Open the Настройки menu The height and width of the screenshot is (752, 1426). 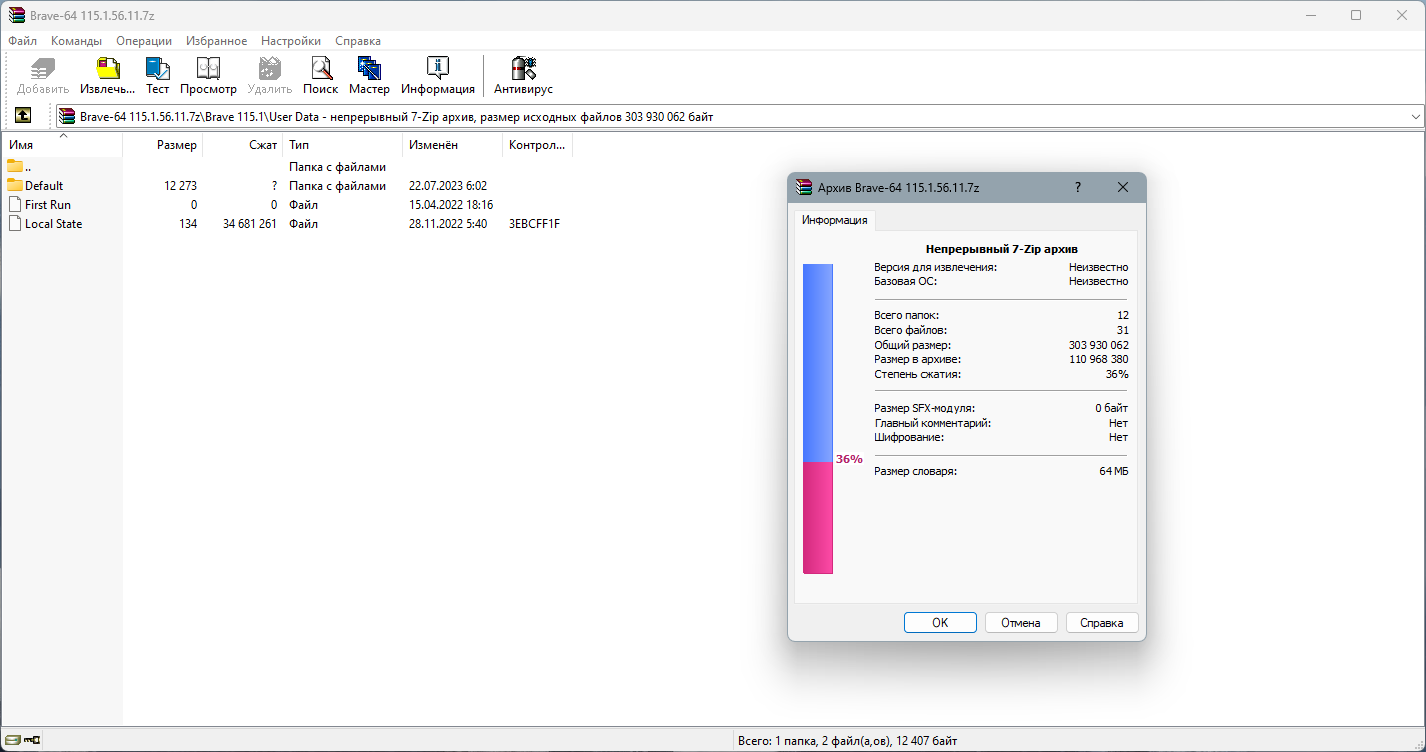[x=291, y=41]
